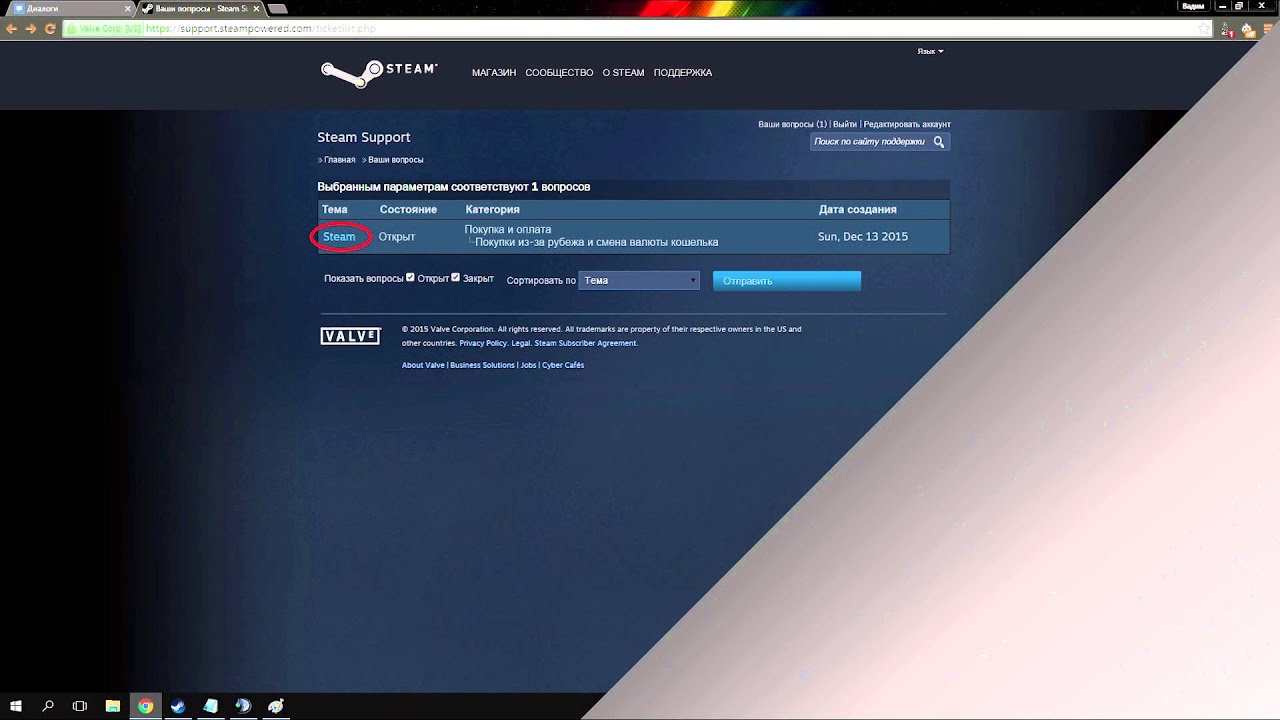
Task: Open the Paint app icon on the taskbar
Action: [x=275, y=706]
